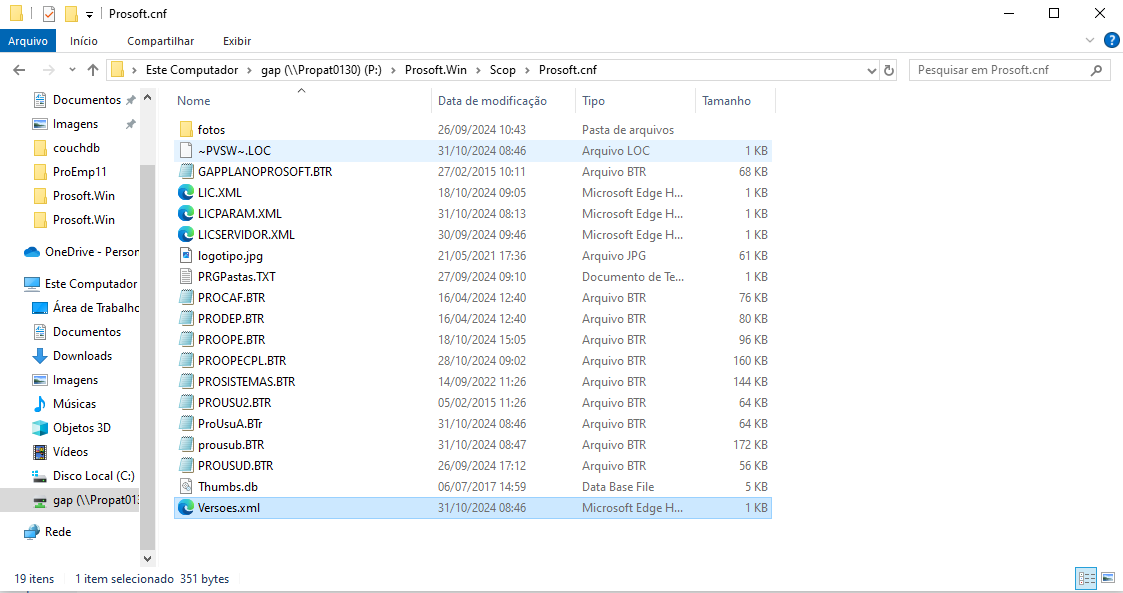
Task: Select the LICSERVIDOR.XML Edge icon
Action: tap(186, 235)
